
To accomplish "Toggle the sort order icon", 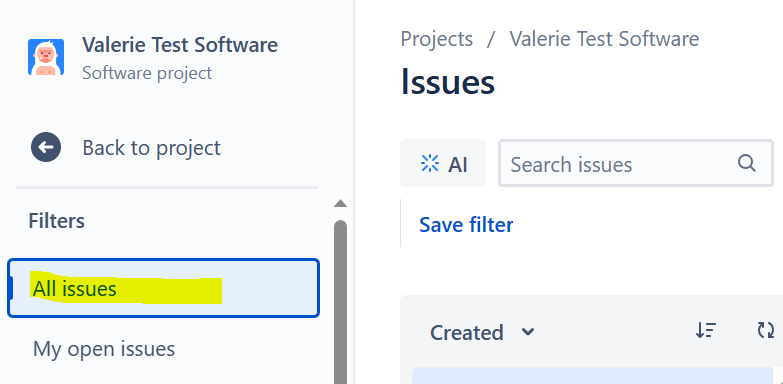I will [x=706, y=331].
